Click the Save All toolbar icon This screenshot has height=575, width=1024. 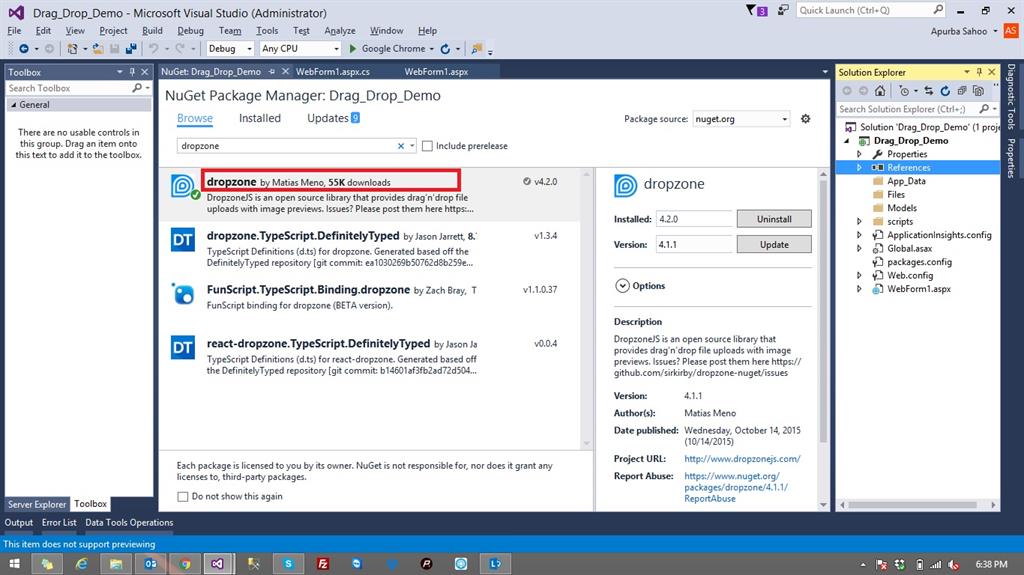[x=131, y=48]
